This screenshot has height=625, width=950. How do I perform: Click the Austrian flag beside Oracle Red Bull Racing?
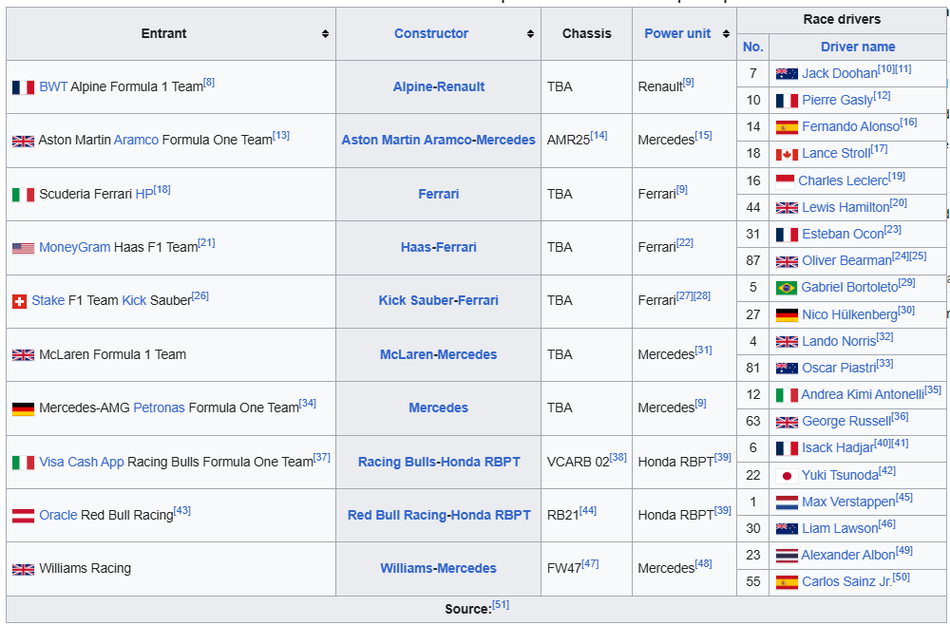click(x=23, y=516)
